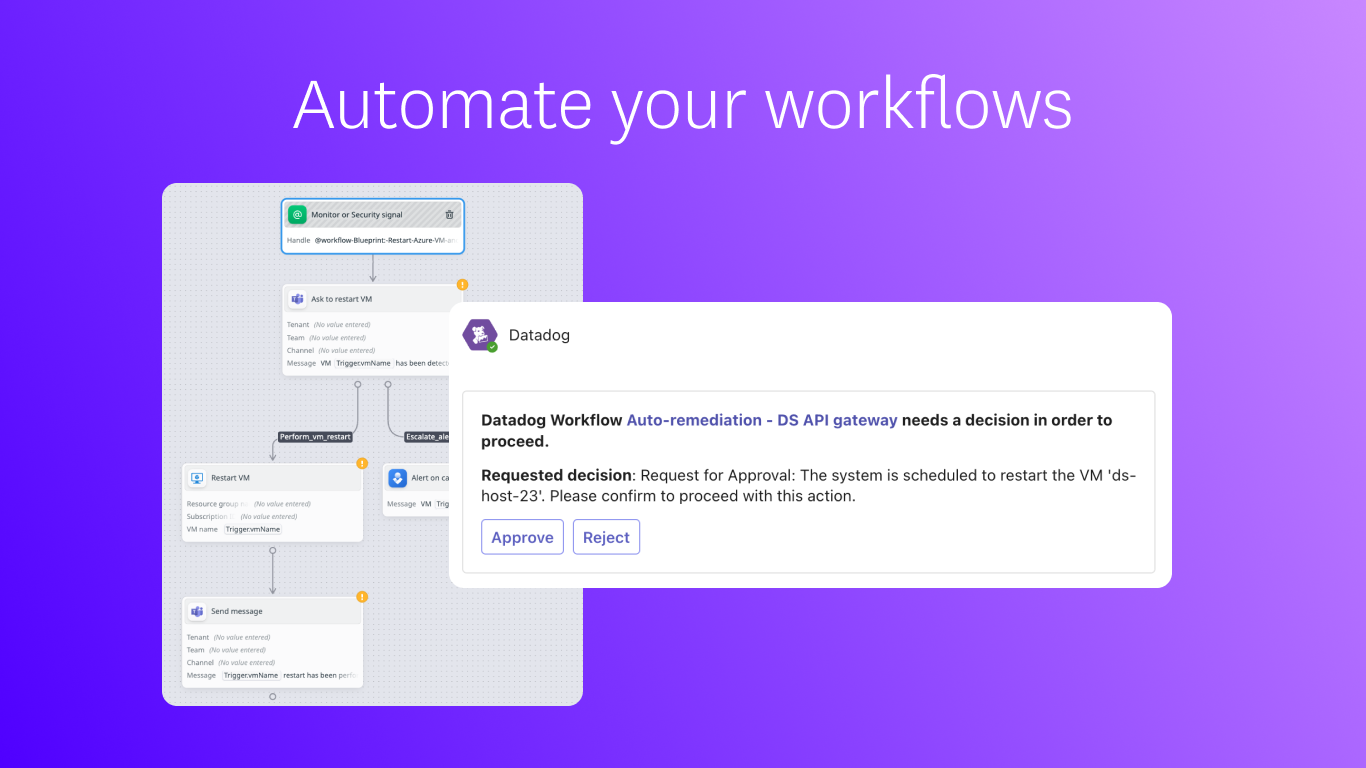Screen dimensions: 1366x768
Task: Click the Handle field of trigger node
Action: coord(372,240)
